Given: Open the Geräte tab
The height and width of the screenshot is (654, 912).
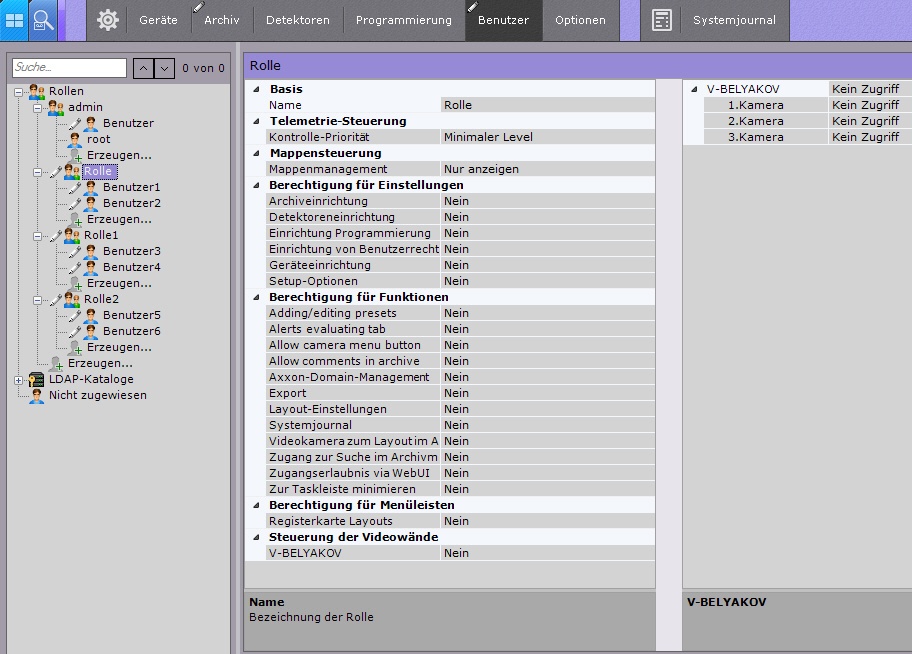Looking at the screenshot, I should pos(158,20).
